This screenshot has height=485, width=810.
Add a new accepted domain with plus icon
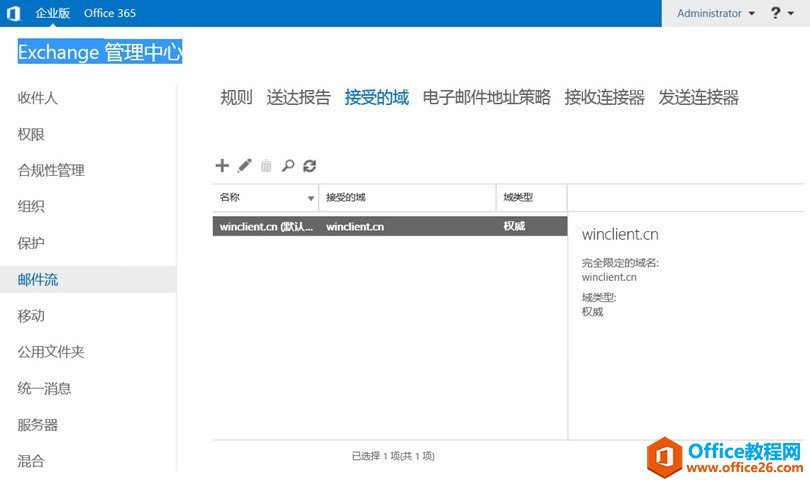click(x=222, y=165)
